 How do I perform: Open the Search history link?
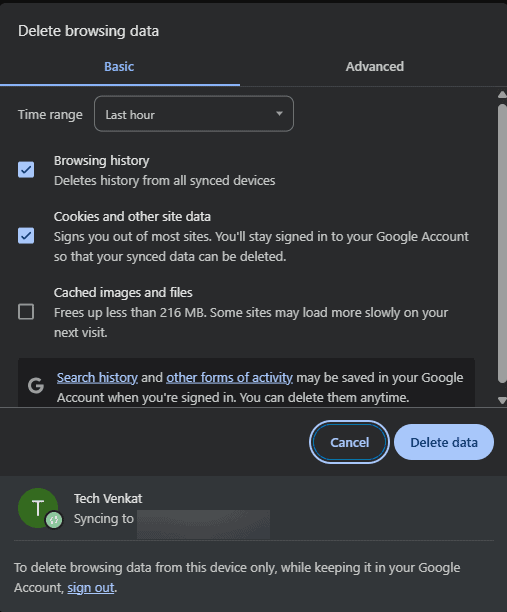tap(97, 378)
